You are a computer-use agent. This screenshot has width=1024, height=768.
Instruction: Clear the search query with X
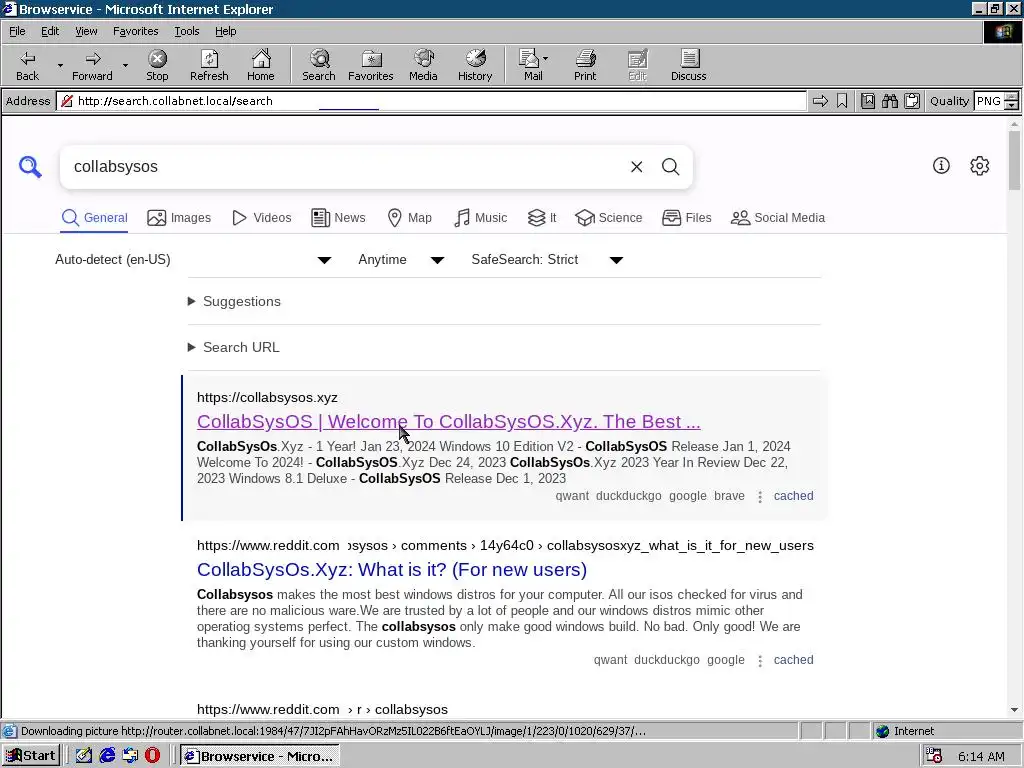(x=636, y=167)
